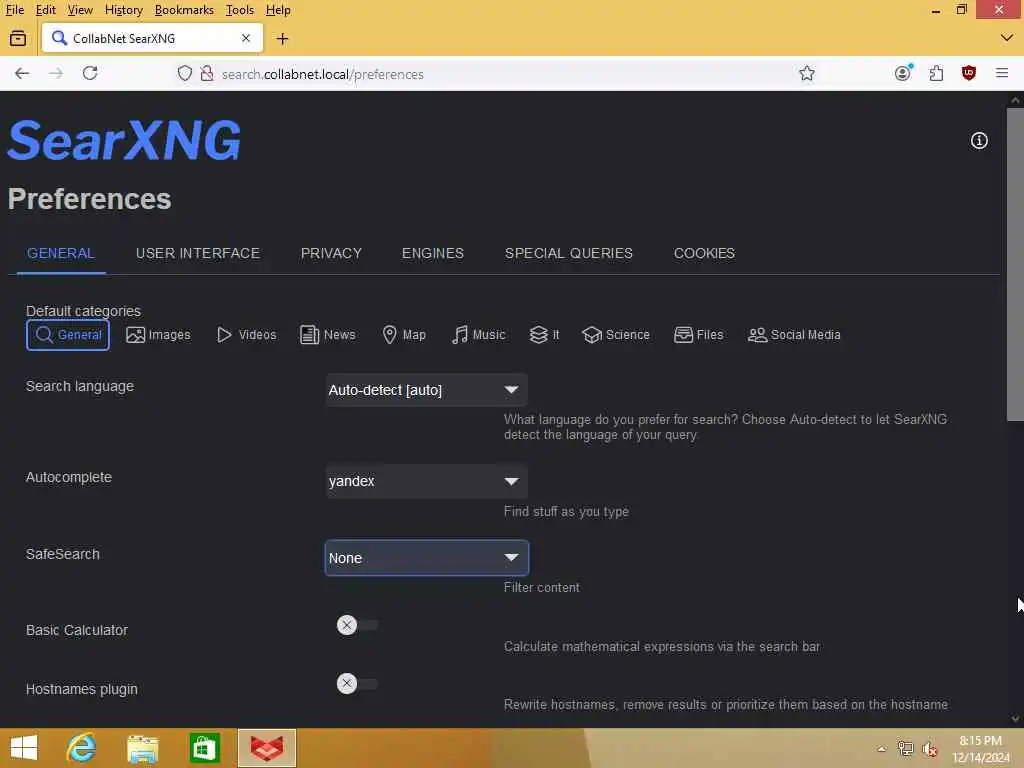The width and height of the screenshot is (1024, 768).
Task: Click the scrollbar down arrow
Action: tap(1015, 719)
